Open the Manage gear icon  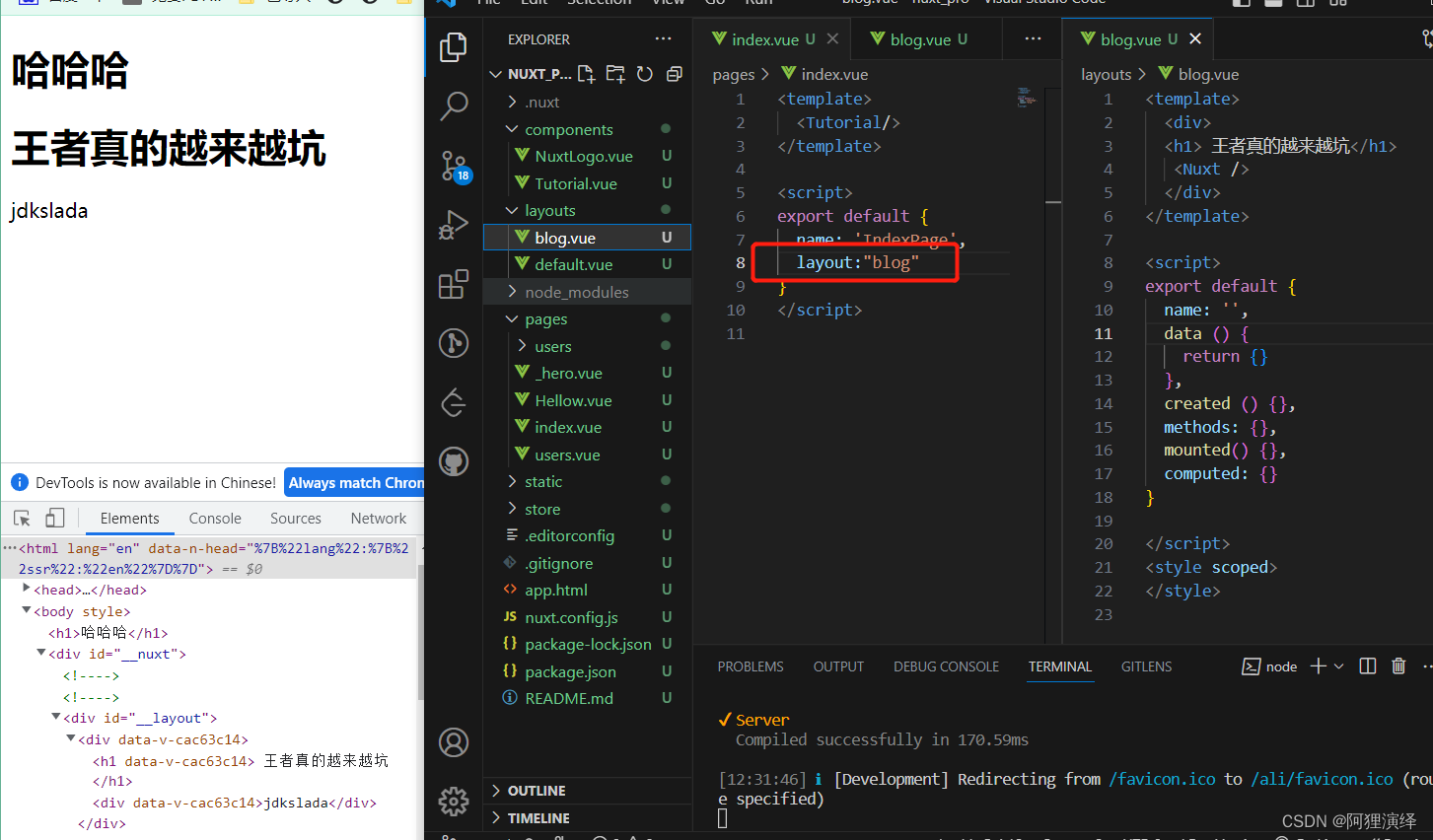[x=454, y=801]
